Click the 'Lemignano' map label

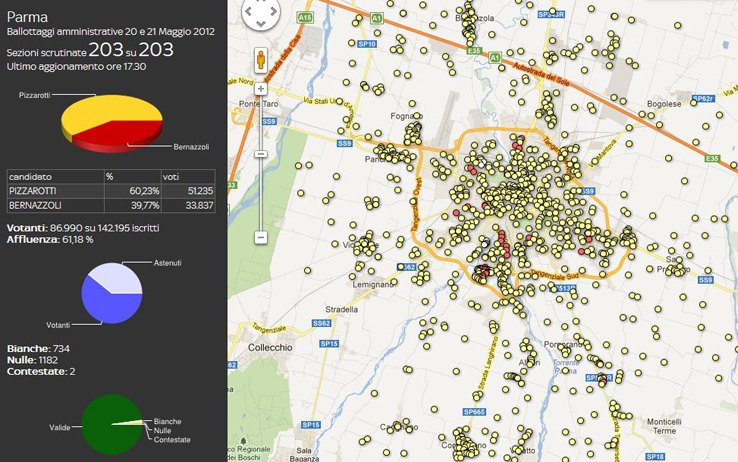click(373, 285)
